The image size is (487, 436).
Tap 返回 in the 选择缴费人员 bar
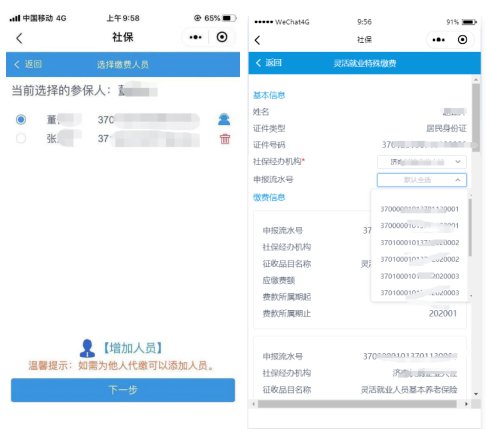28,64
